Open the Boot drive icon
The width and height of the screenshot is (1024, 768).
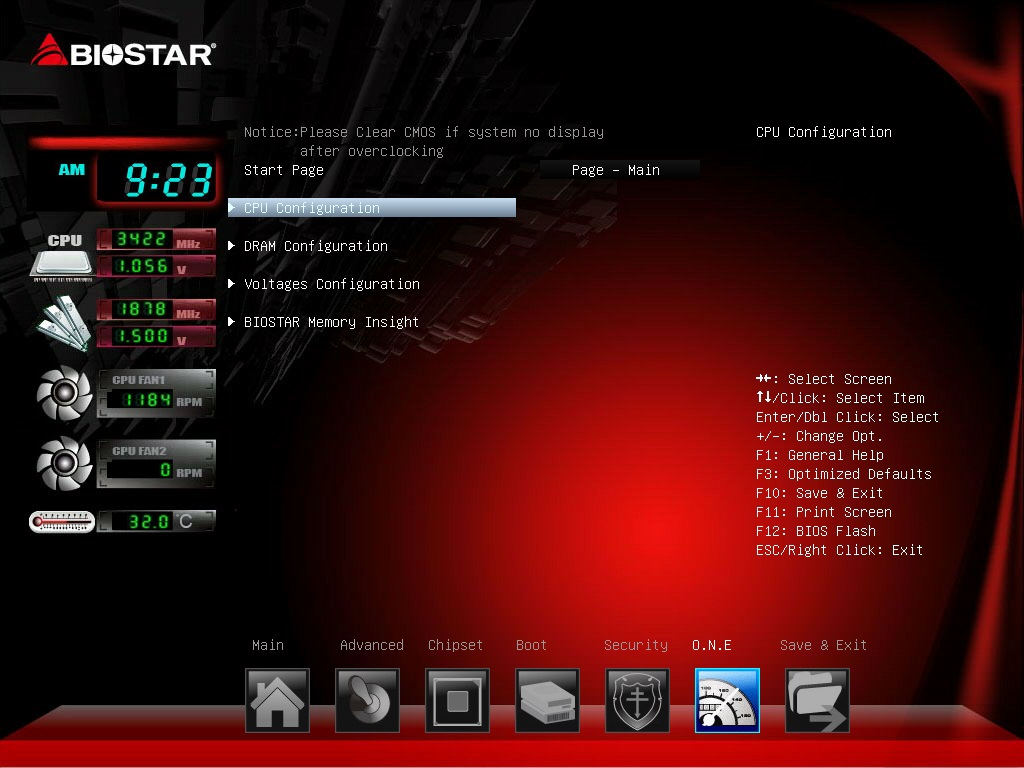[x=547, y=700]
